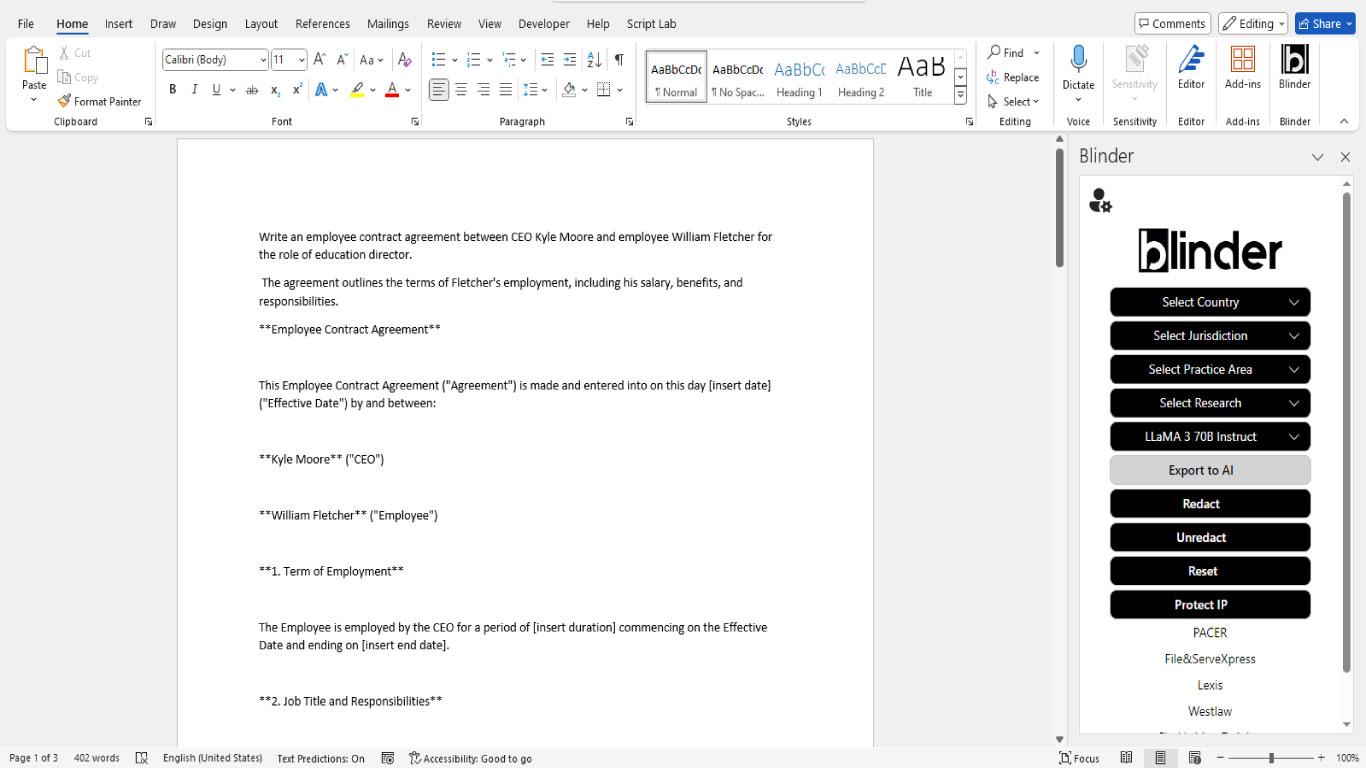Launch the Editor pane
The image size is (1366, 768).
pyautogui.click(x=1191, y=70)
